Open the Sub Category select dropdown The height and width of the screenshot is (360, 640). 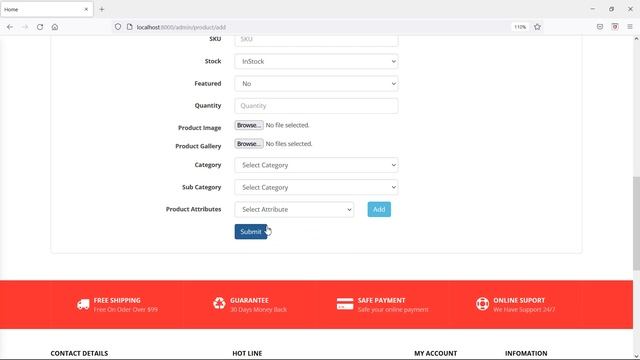click(x=316, y=187)
